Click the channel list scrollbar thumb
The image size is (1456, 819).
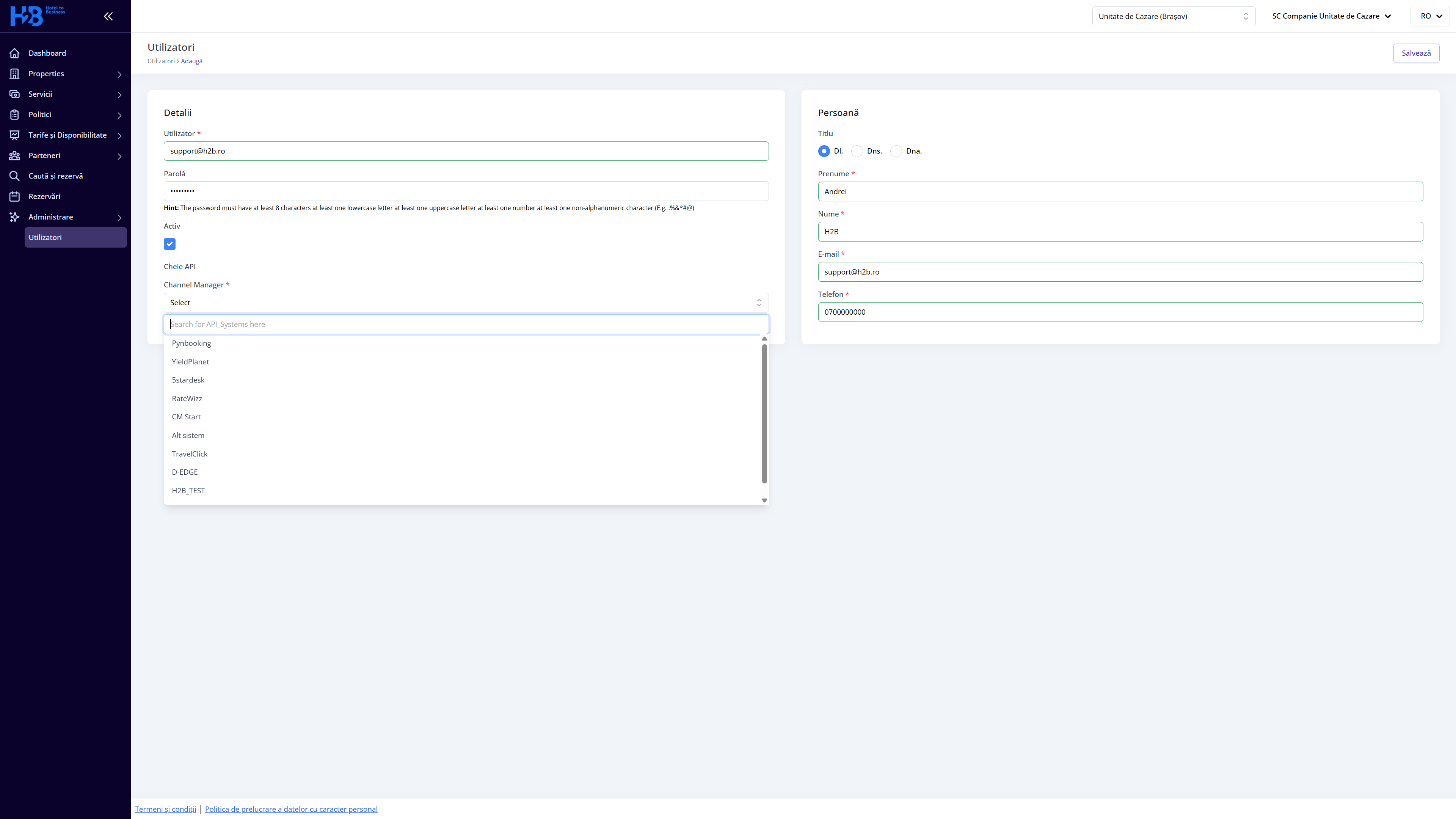point(764,414)
